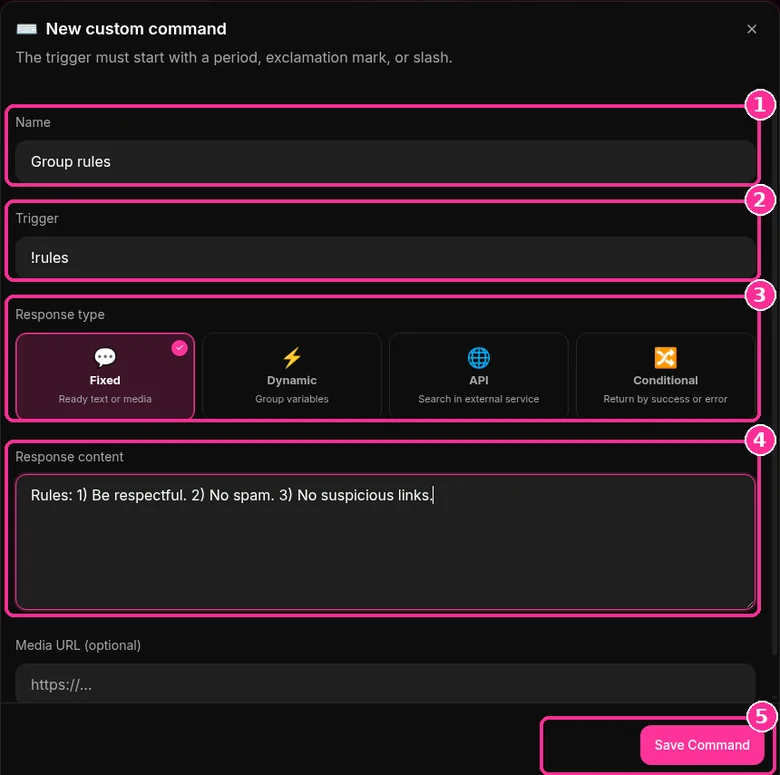780x775 pixels.
Task: Click the shuffle arrows icon on Conditional
Action: tap(665, 357)
